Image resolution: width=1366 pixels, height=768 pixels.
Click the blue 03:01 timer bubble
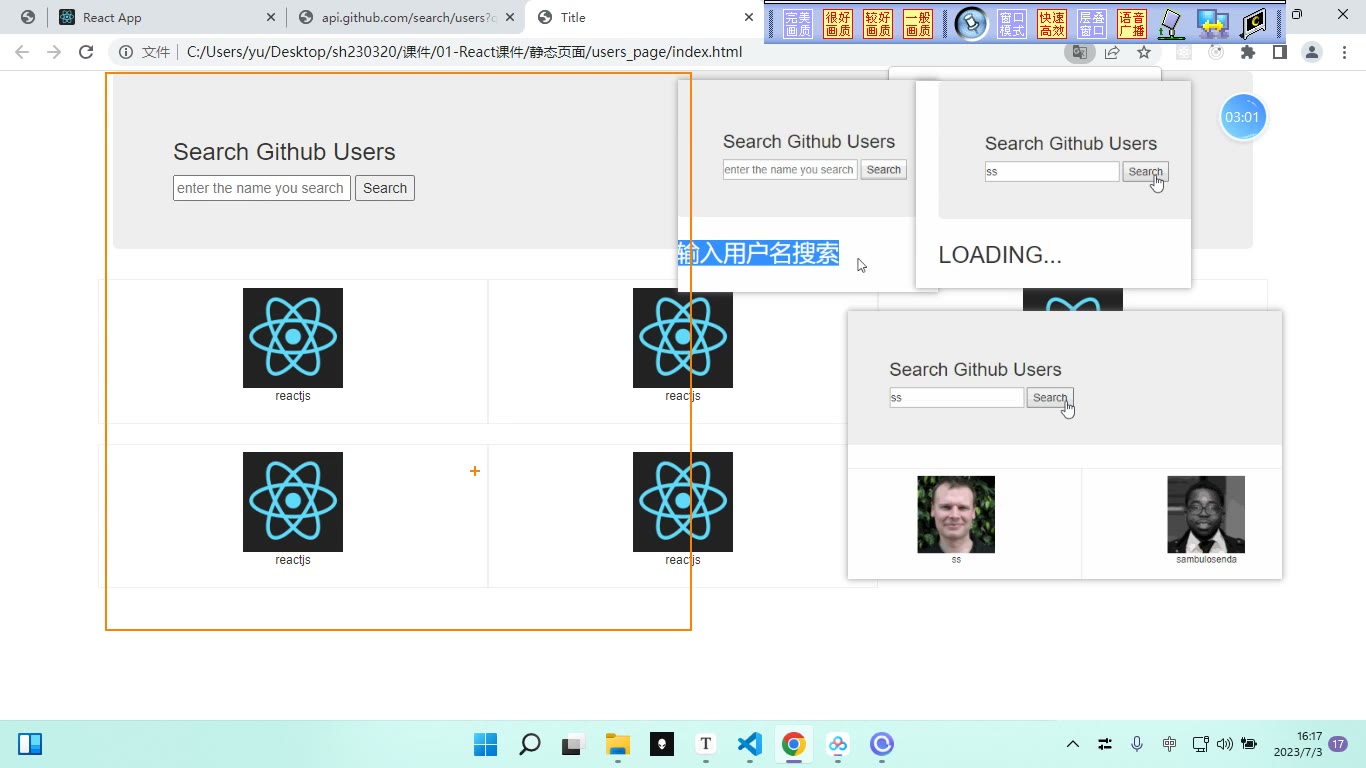1242,117
